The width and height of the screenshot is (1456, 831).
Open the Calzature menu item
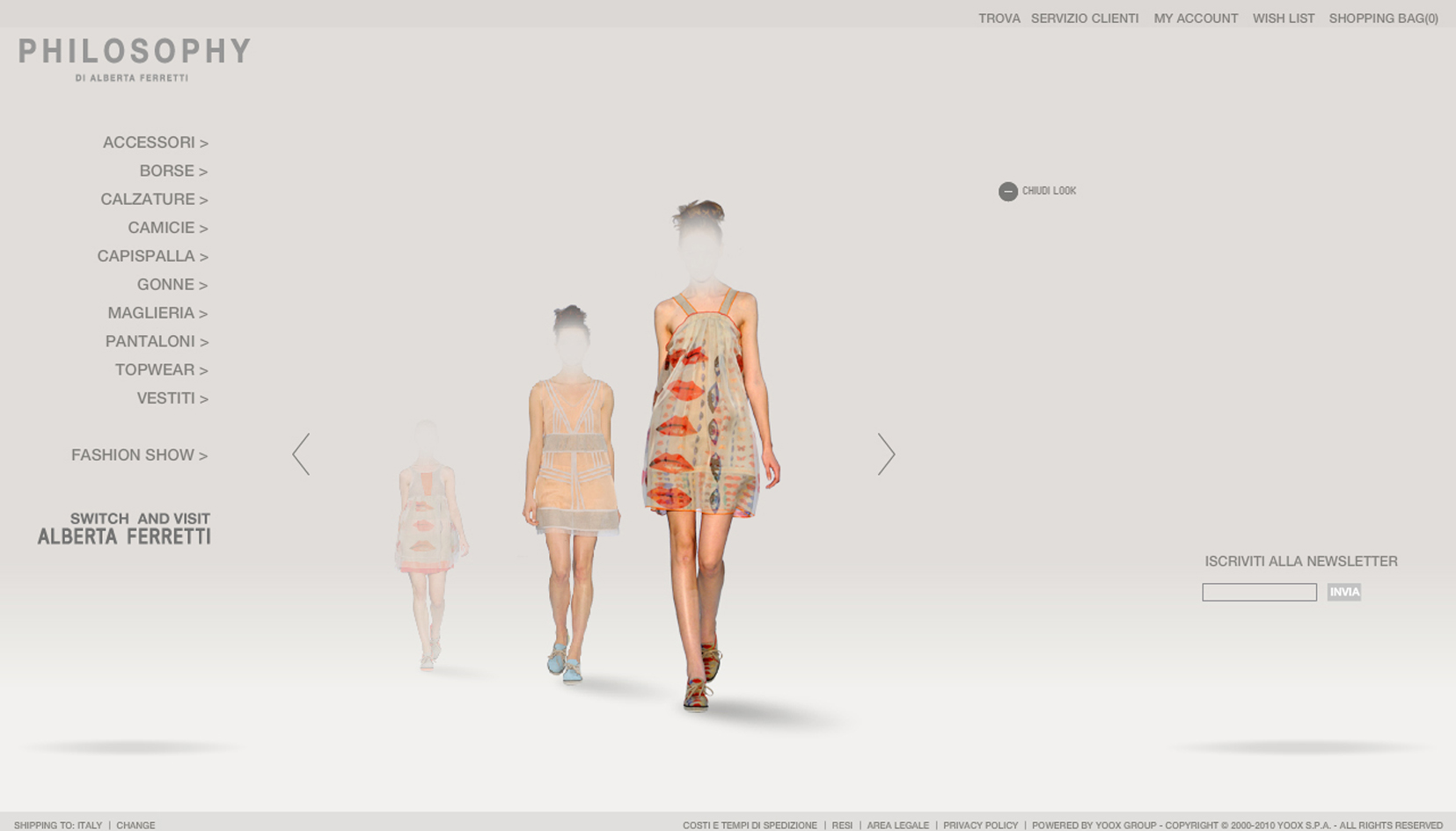[154, 200]
